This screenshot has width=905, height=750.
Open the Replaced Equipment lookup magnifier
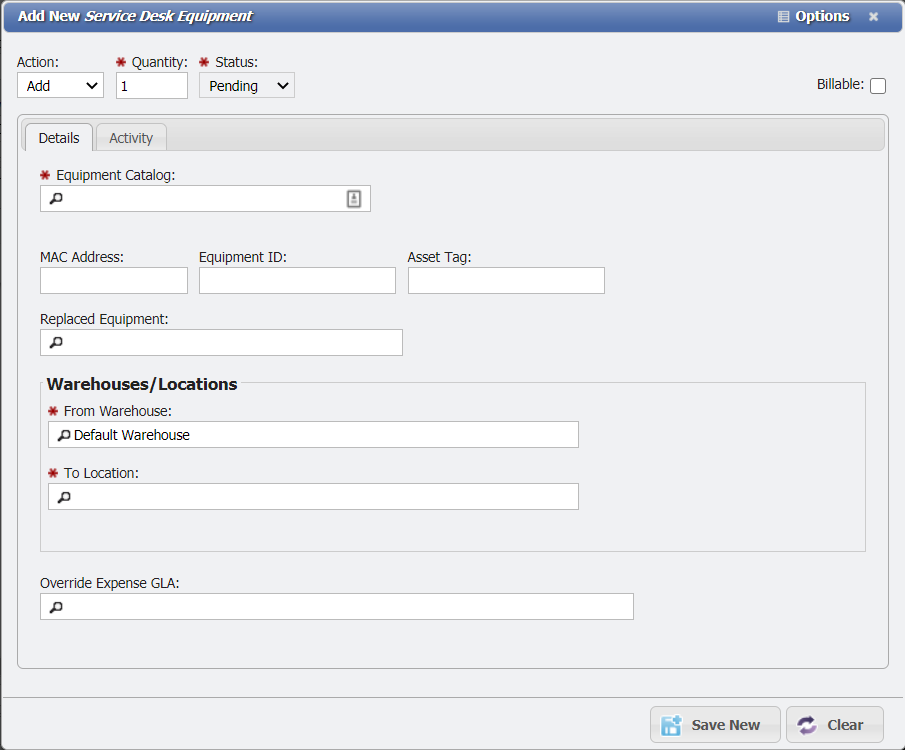55,342
